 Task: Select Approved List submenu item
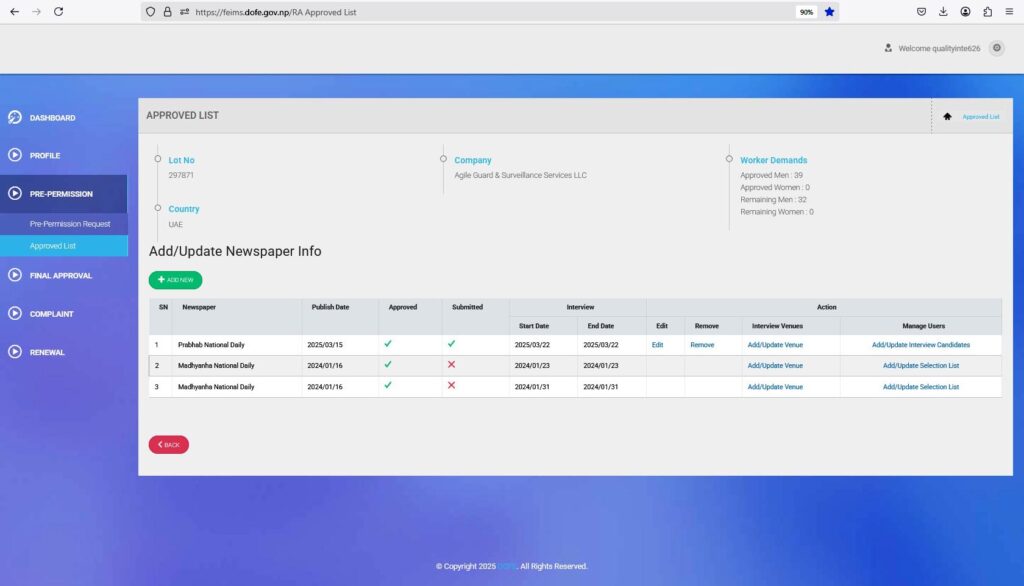tap(52, 246)
